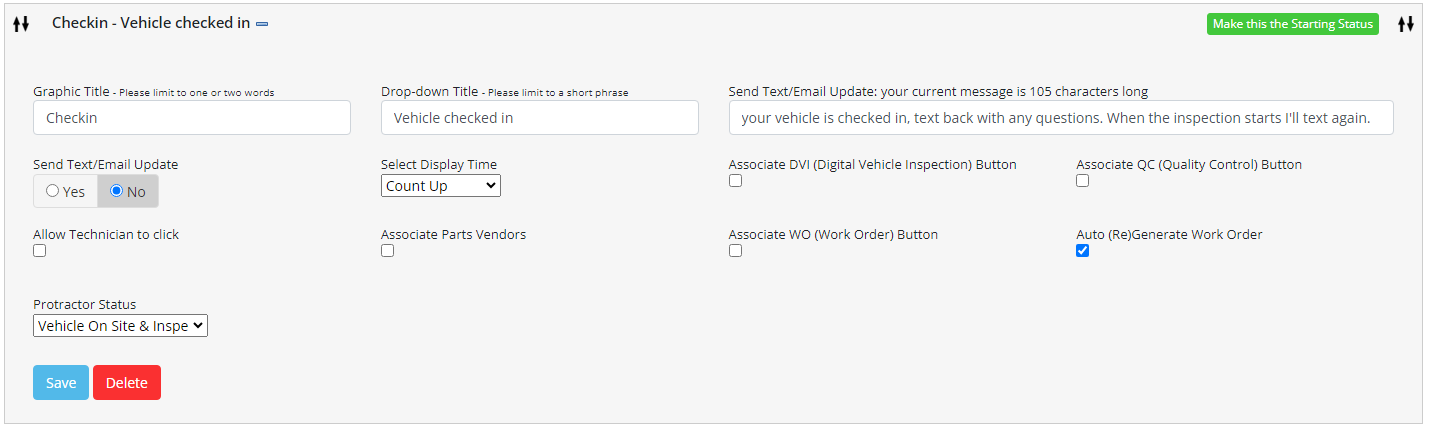Toggle the Associate QC Button checkbox
Image resolution: width=1429 pixels, height=427 pixels.
coord(1083,181)
